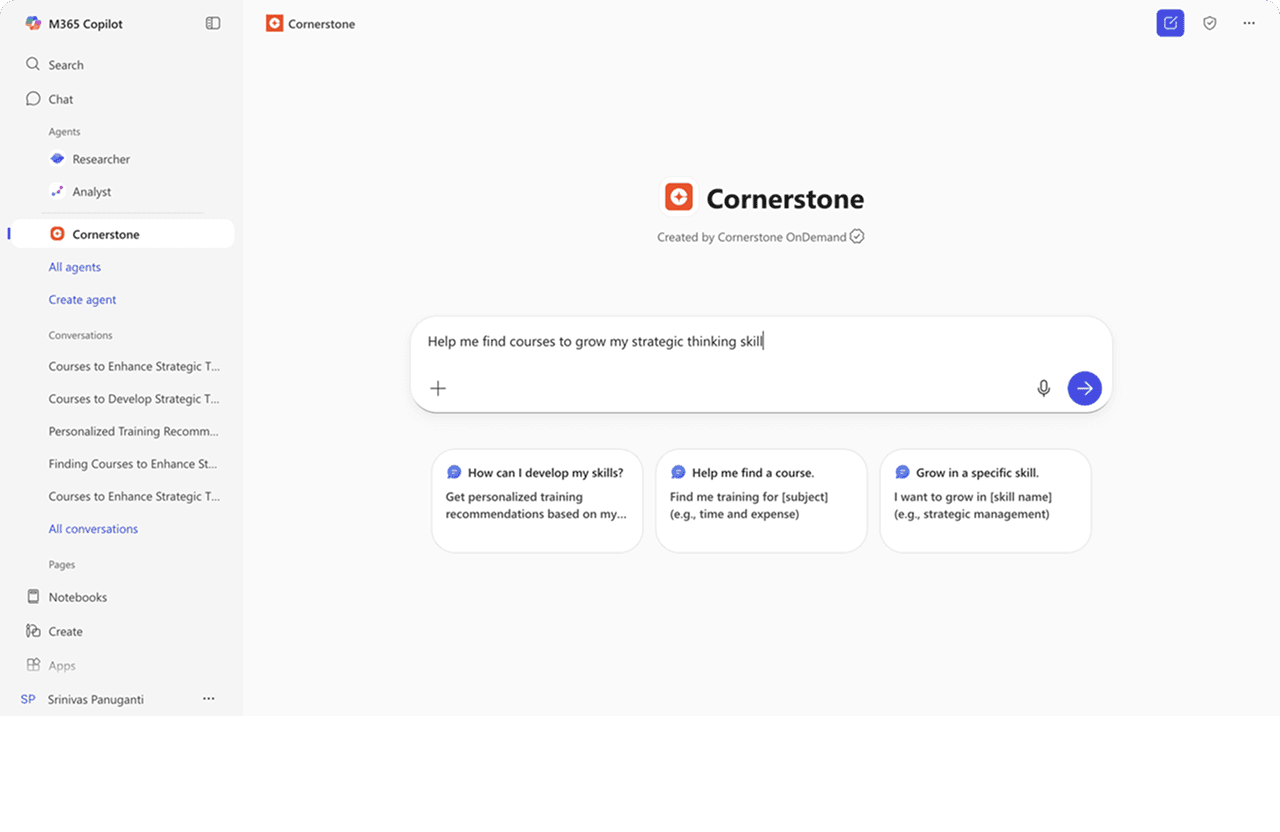Click the All agents link

[74, 267]
